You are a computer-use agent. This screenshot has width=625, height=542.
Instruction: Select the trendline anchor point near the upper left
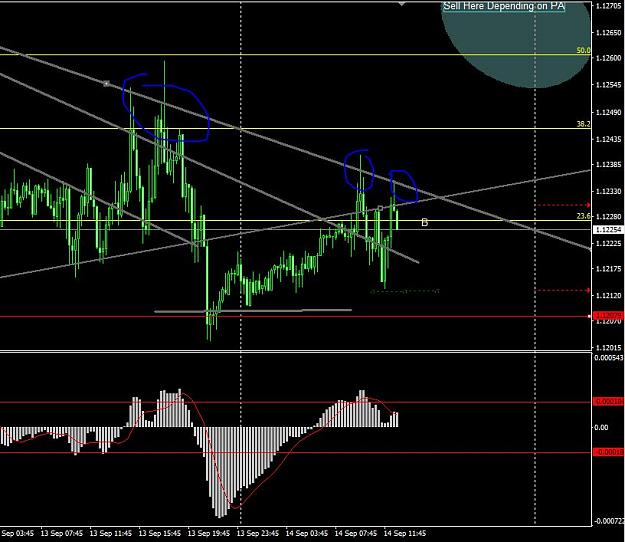tap(106, 84)
